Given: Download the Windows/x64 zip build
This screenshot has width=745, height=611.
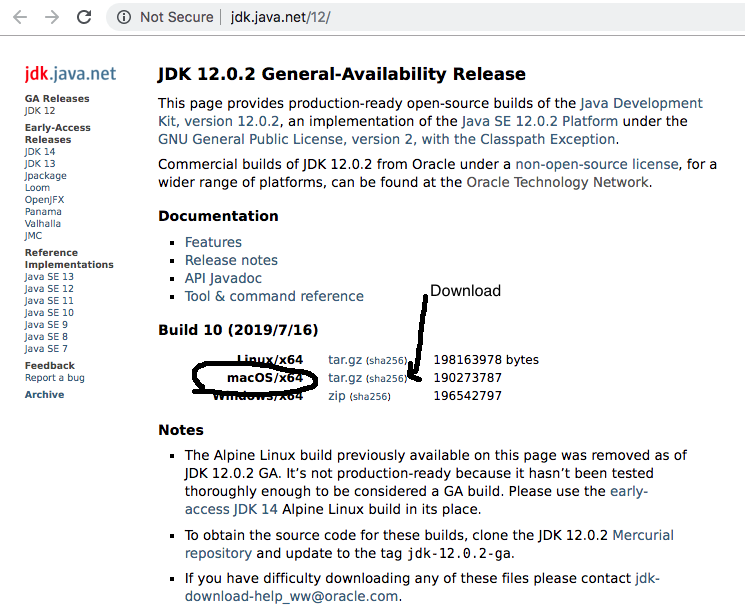Looking at the screenshot, I should 337,396.
